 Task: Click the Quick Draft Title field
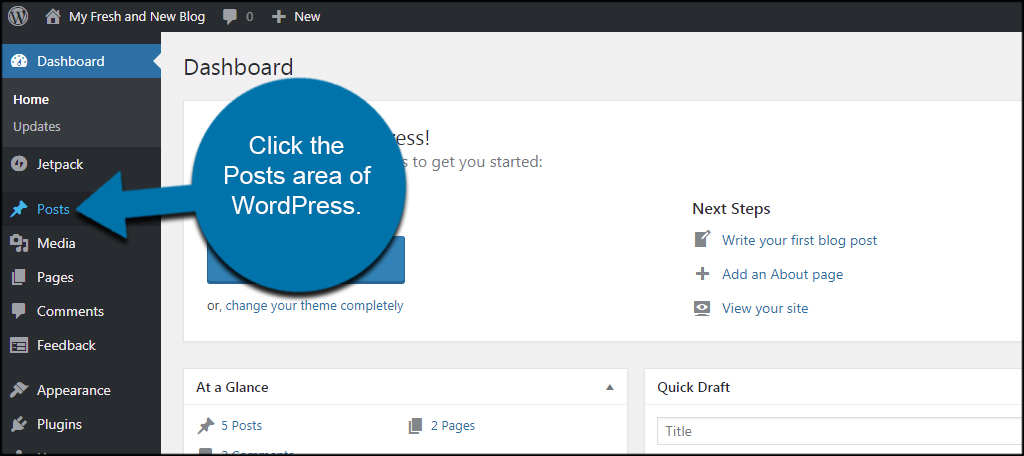[x=840, y=431]
